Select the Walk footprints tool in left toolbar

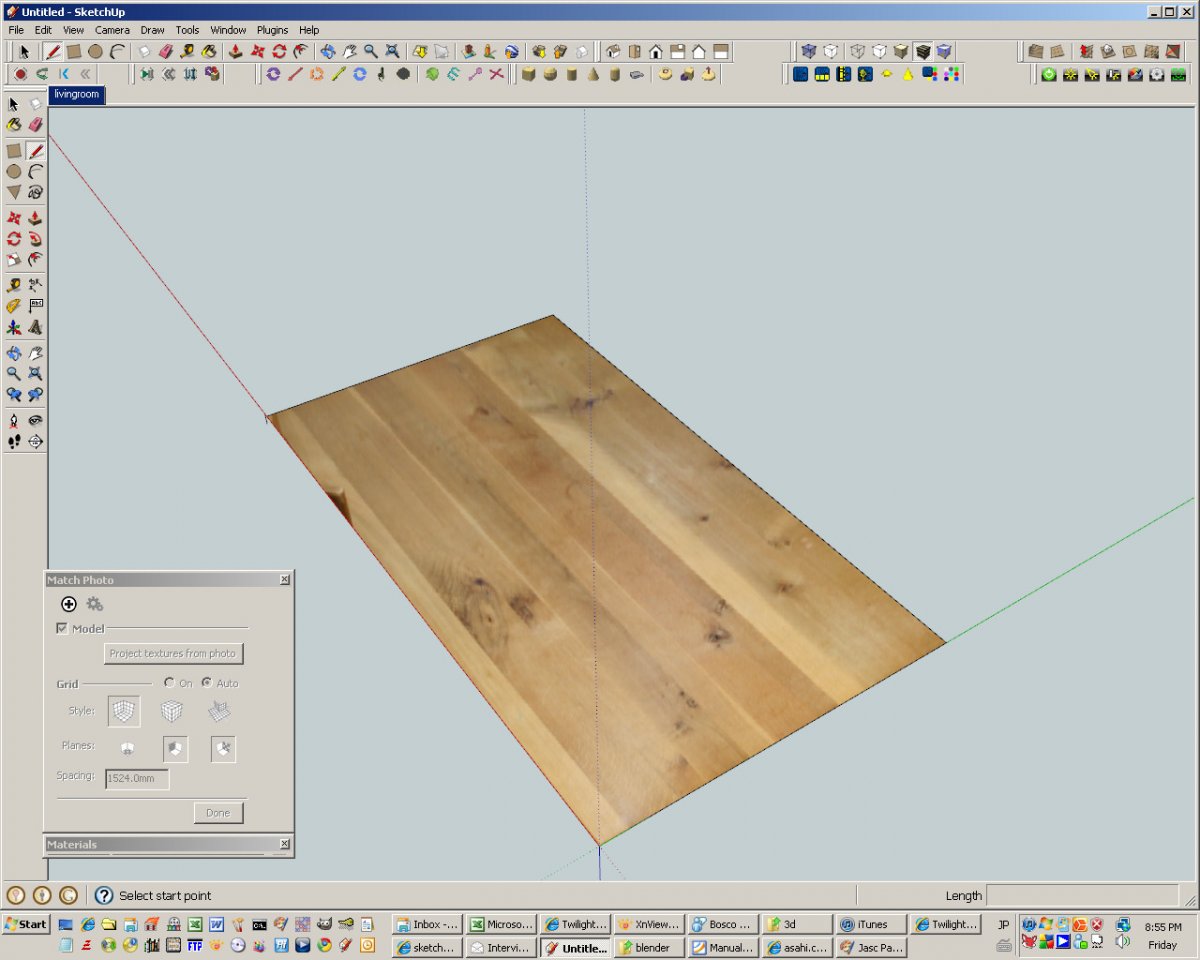[14, 441]
